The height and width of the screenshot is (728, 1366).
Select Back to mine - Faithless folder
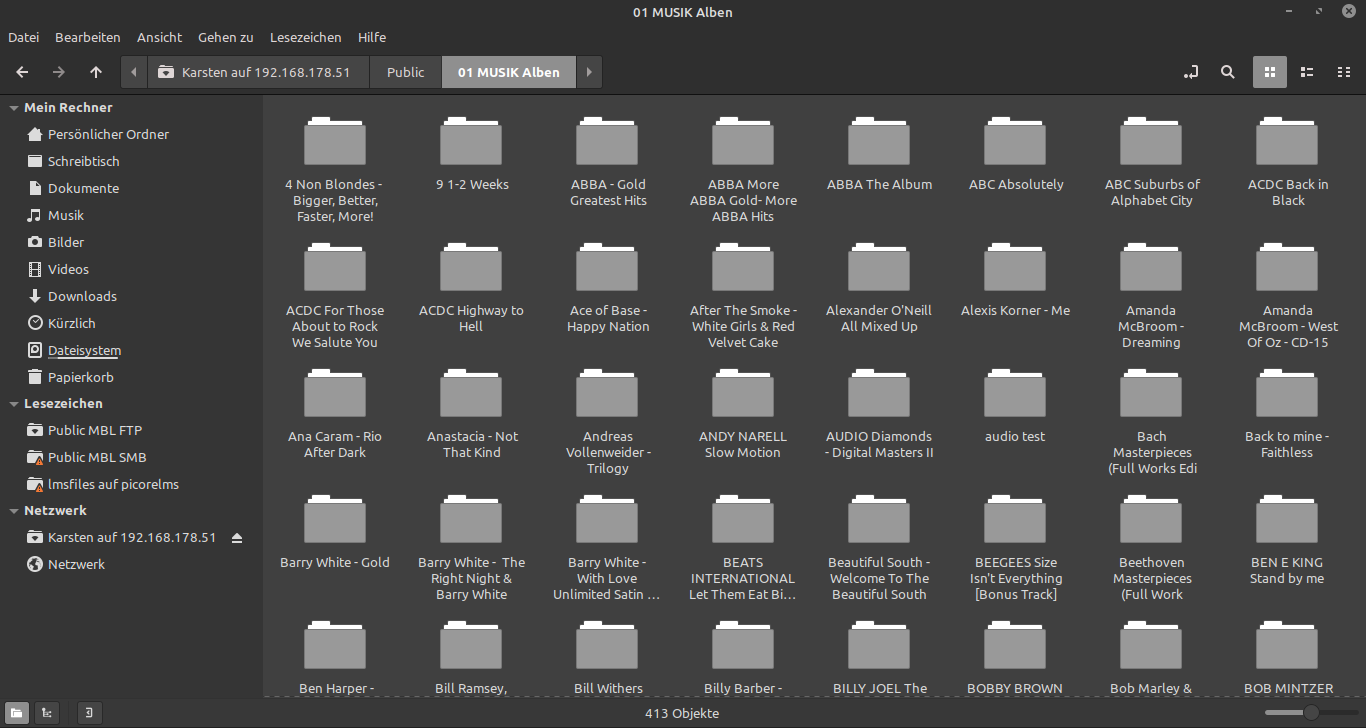[x=1288, y=414]
